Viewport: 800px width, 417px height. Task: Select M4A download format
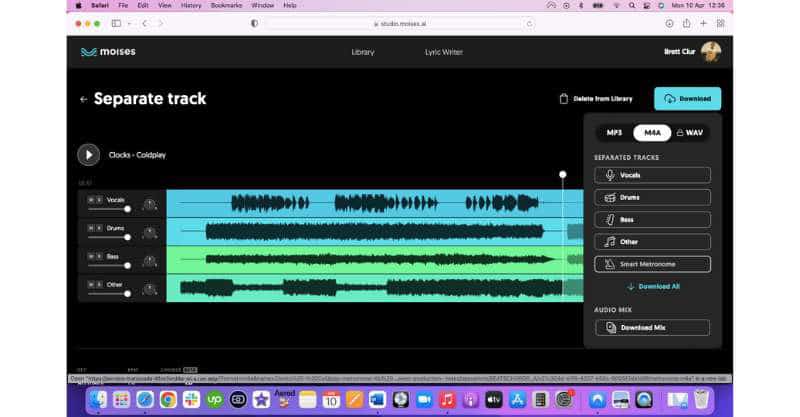click(x=652, y=133)
